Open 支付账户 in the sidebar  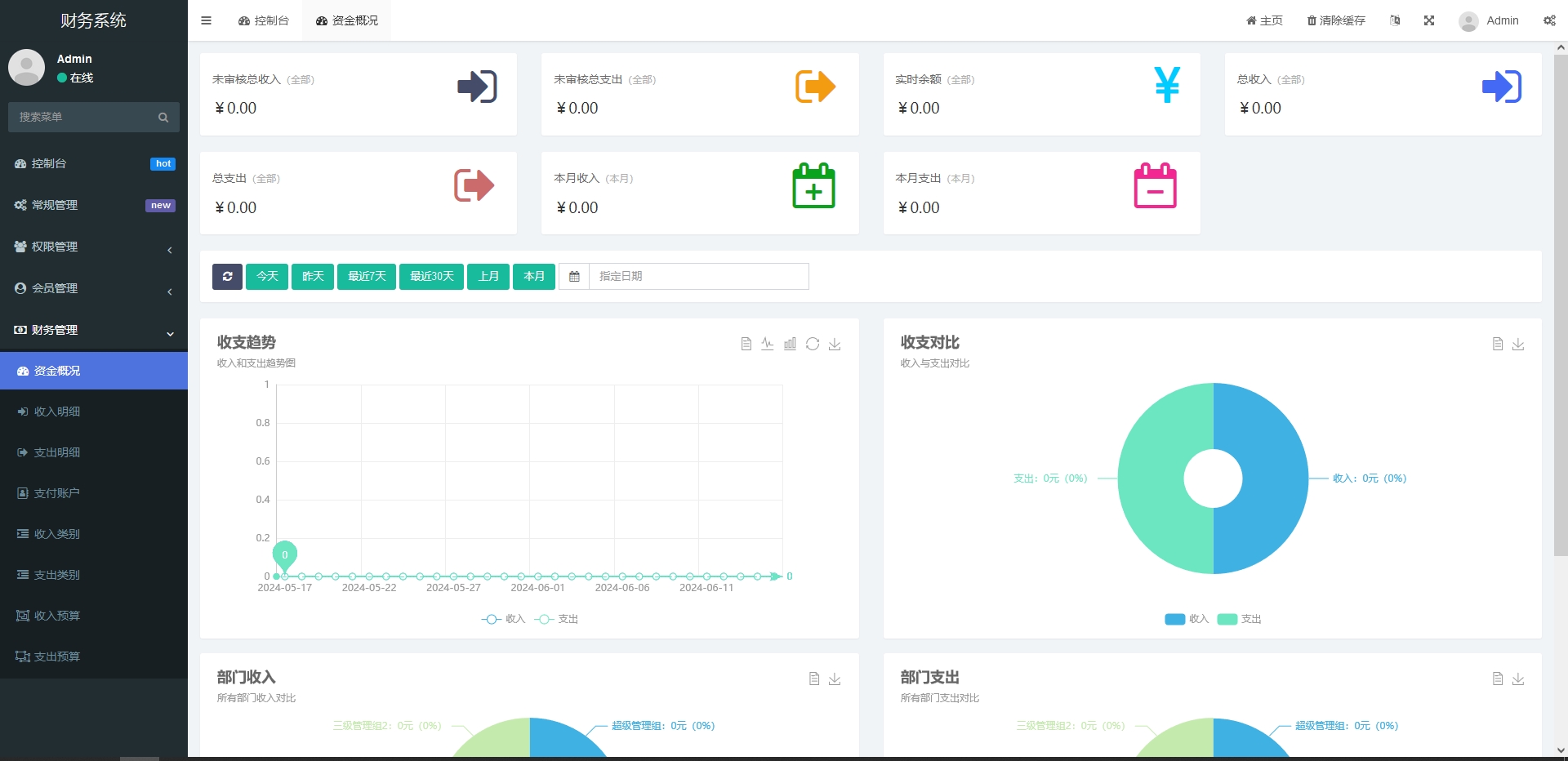(94, 493)
